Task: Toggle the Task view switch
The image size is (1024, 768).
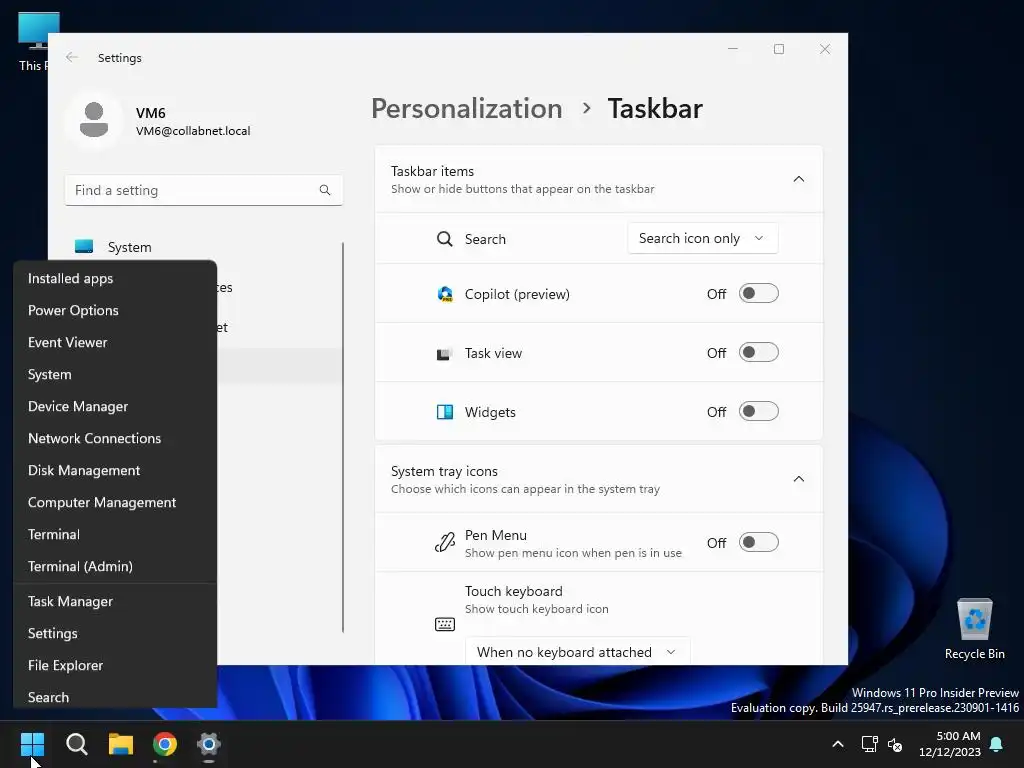Action: [x=758, y=353]
